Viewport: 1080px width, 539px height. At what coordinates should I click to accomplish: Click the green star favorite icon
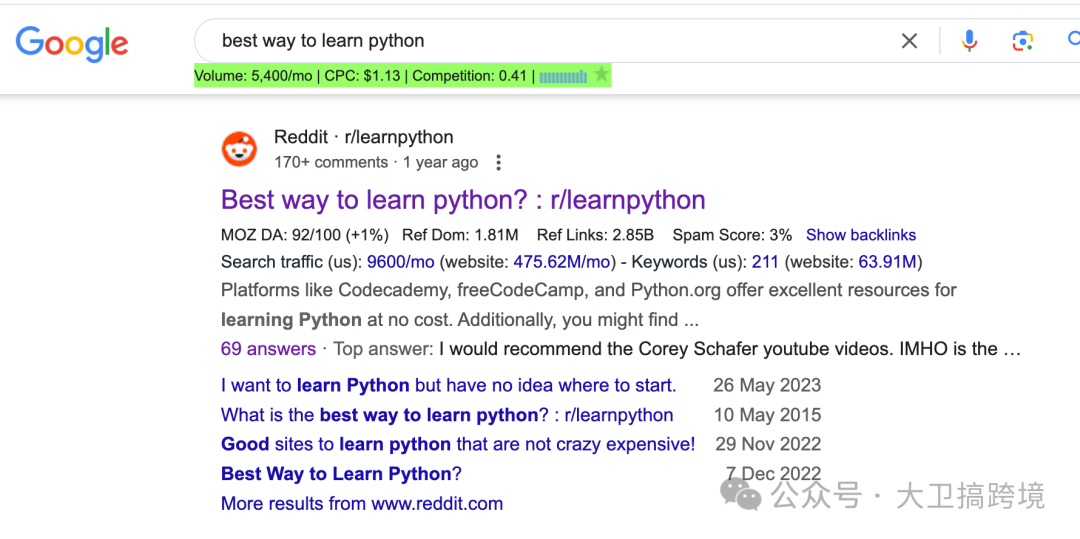tap(601, 74)
